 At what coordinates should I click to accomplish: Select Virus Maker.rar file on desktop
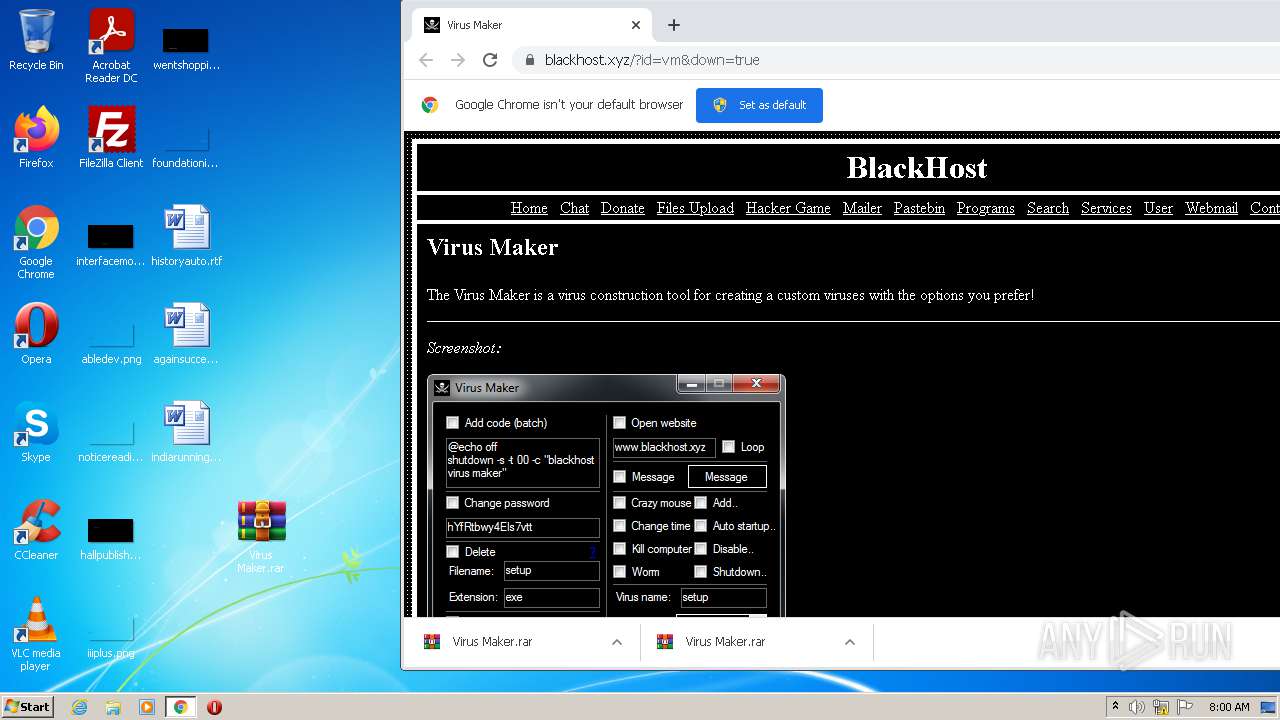(261, 536)
